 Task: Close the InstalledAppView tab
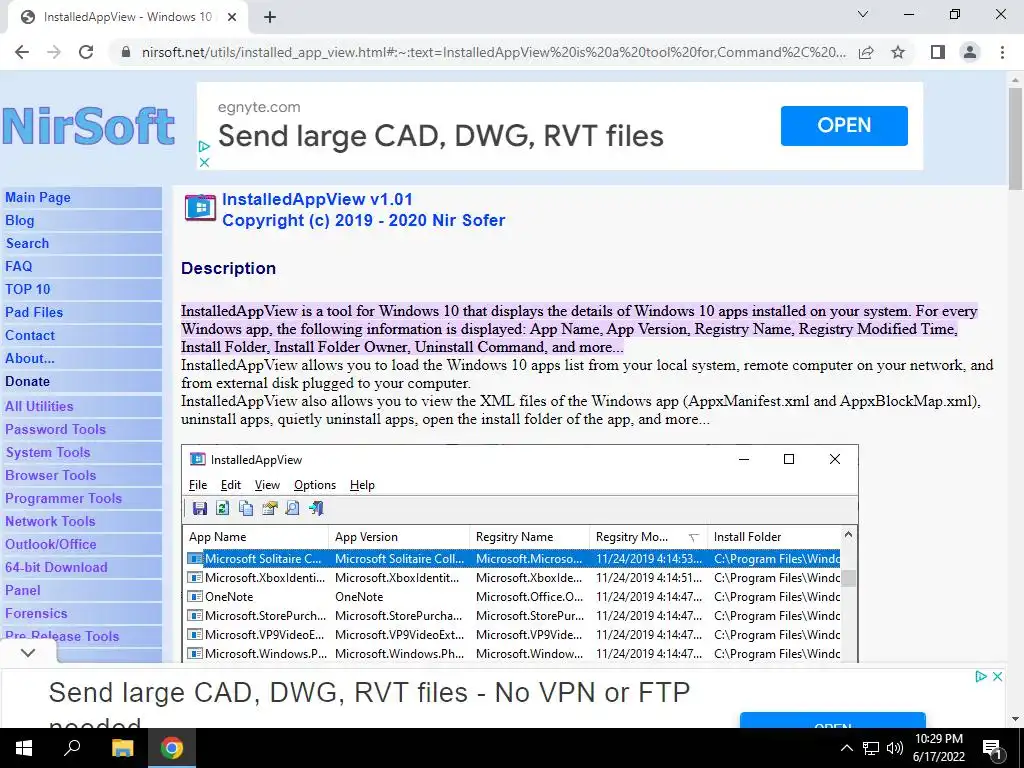(232, 18)
